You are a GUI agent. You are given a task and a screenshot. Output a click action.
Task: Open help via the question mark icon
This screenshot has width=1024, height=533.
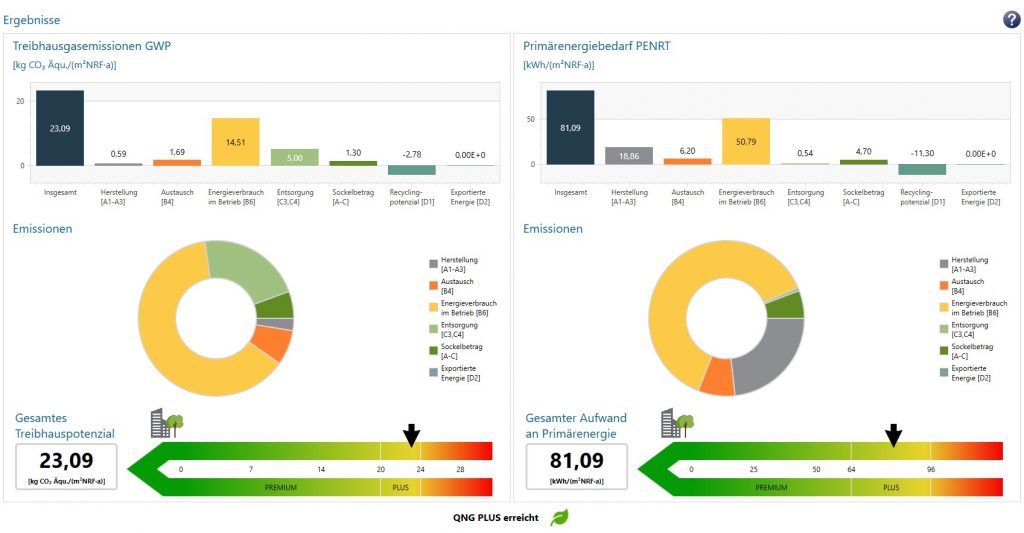[x=1011, y=19]
